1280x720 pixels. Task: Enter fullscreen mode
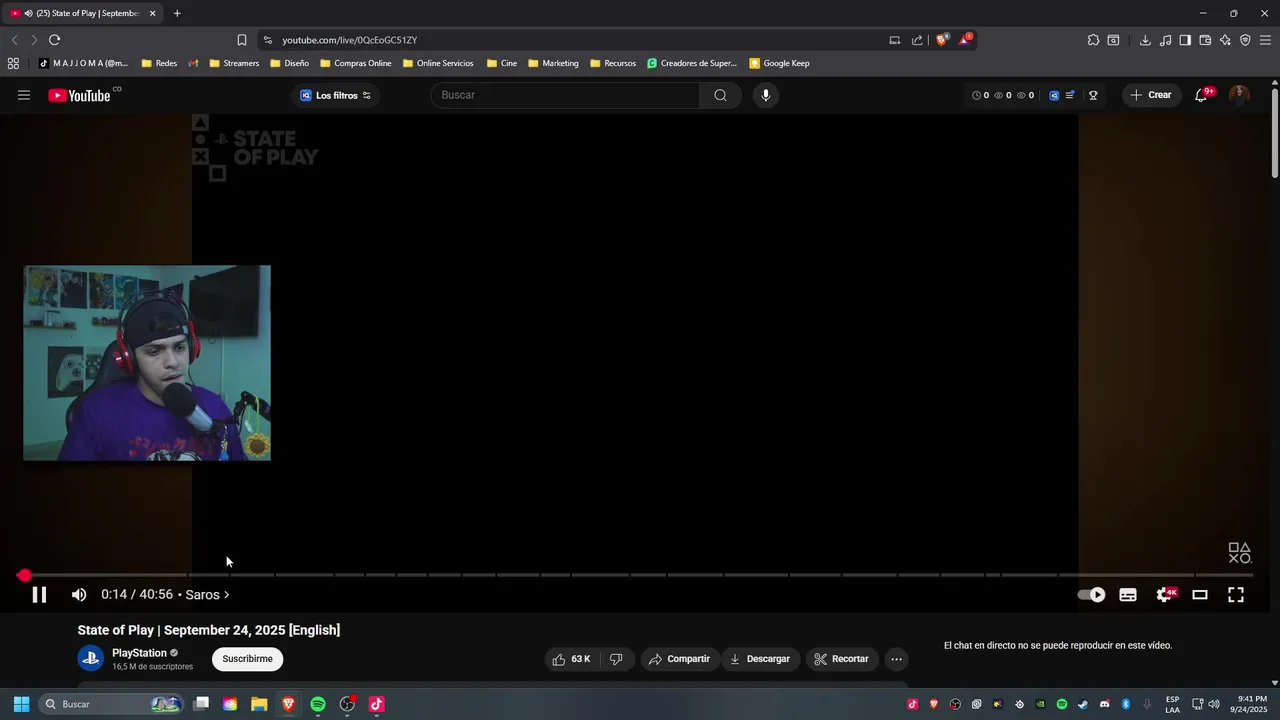[1236, 595]
